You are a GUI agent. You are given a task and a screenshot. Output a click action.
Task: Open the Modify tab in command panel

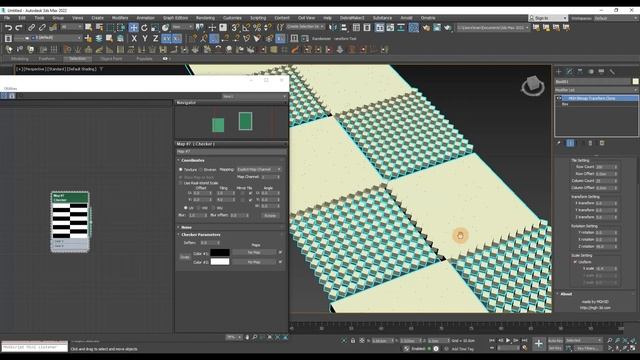[569, 71]
